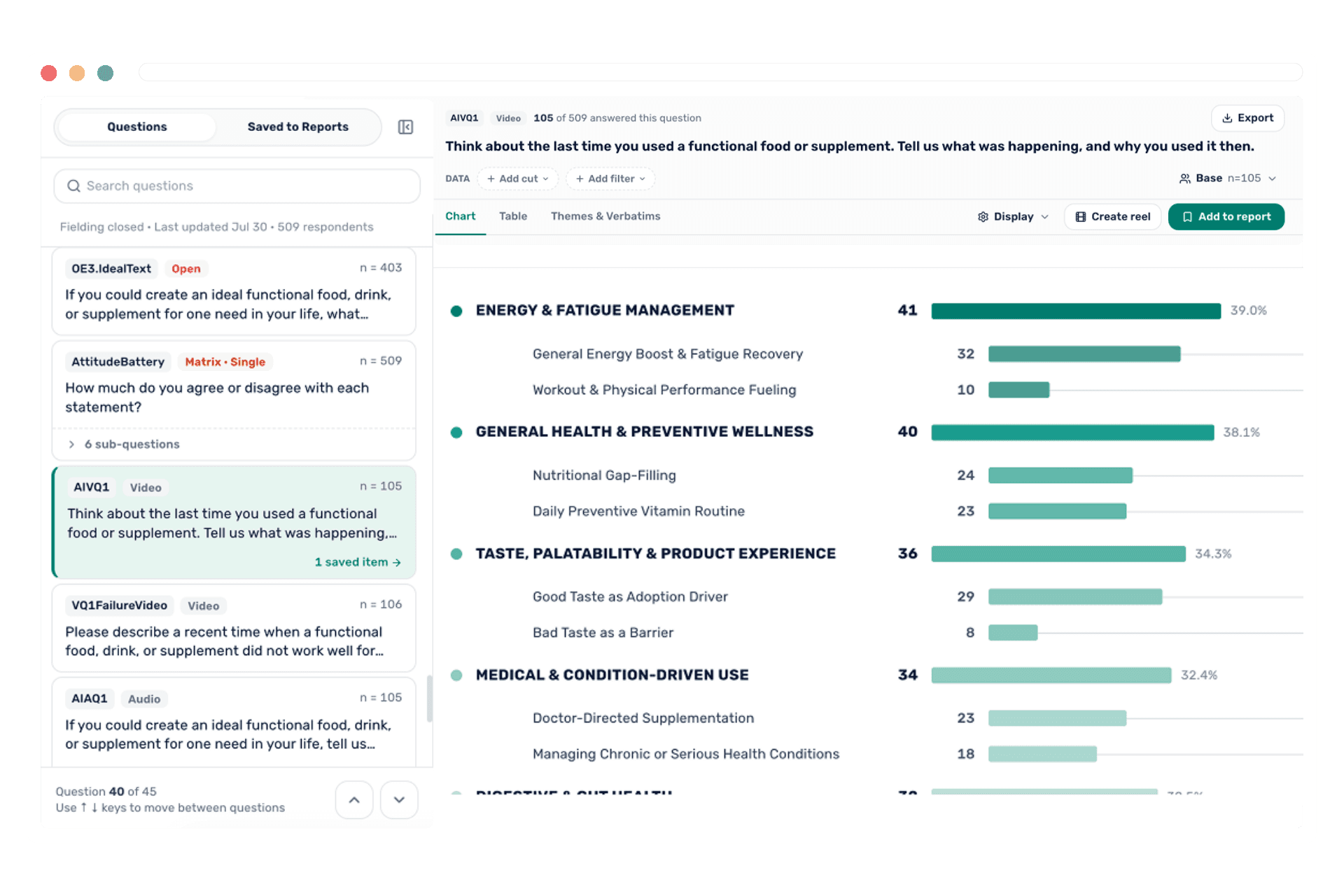Click the search magnifier icon
Viewport: 1344px width, 896px height.
(x=73, y=185)
